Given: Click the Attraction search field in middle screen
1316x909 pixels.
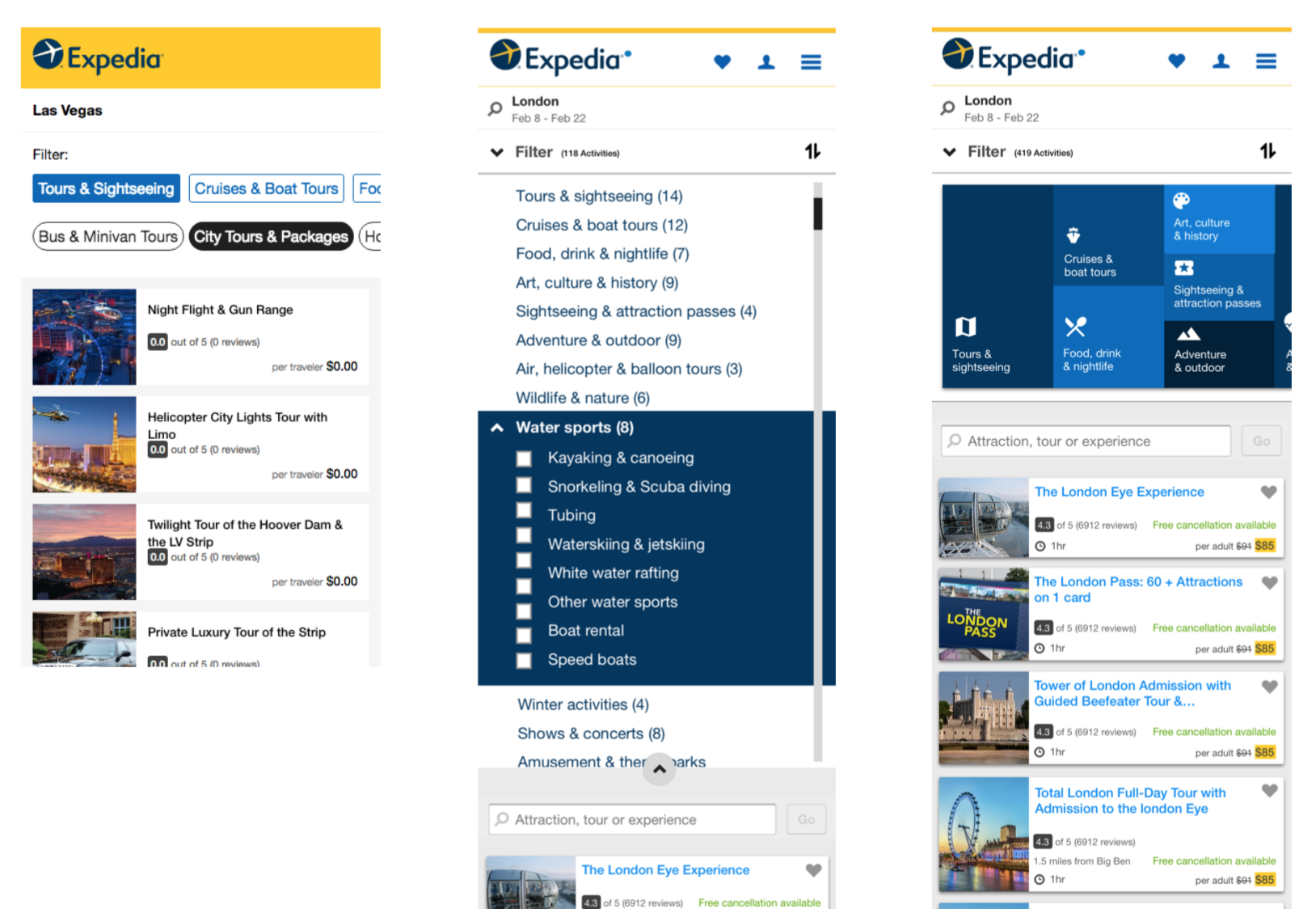Looking at the screenshot, I should click(632, 819).
